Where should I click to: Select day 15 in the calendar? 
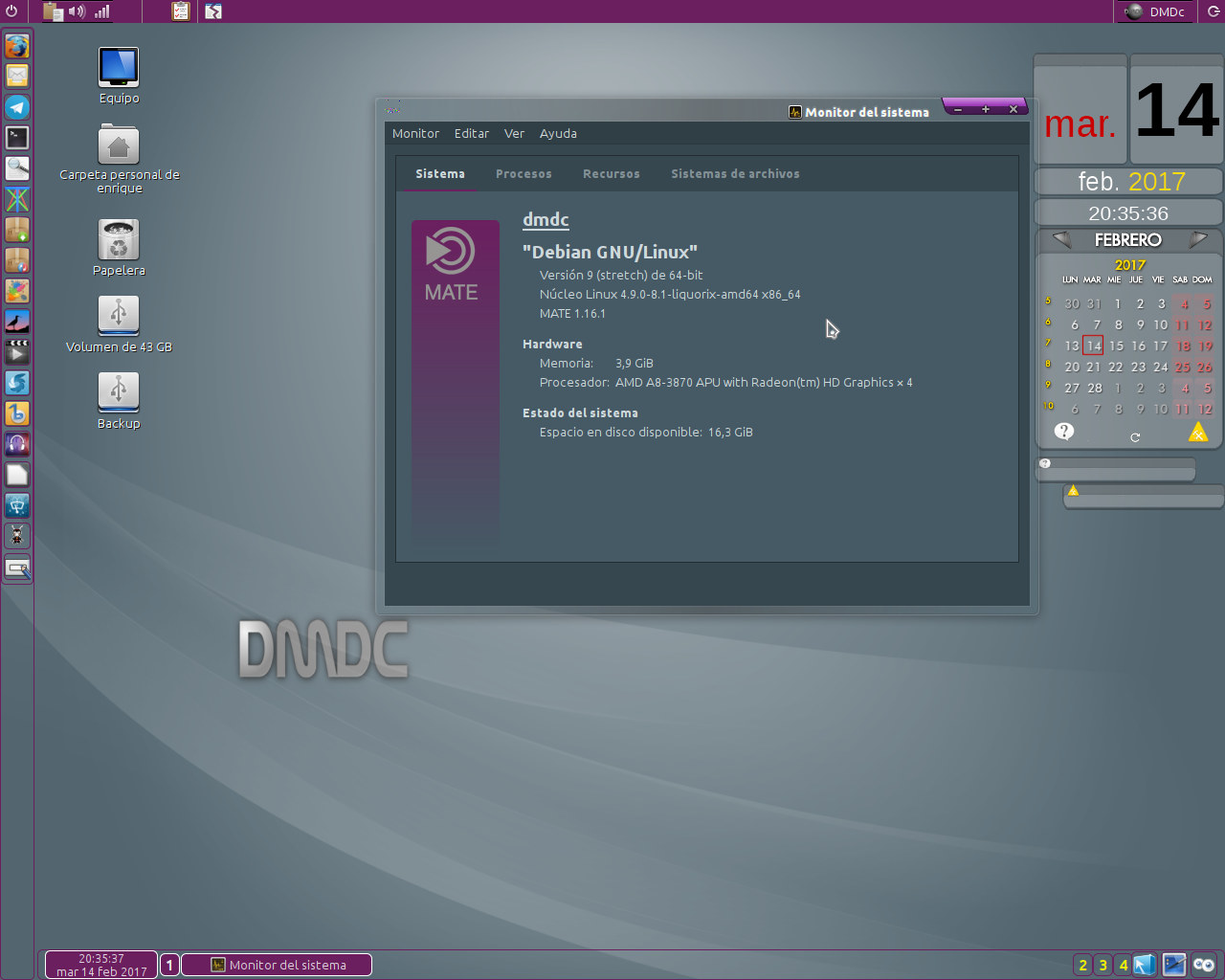[x=1116, y=345]
